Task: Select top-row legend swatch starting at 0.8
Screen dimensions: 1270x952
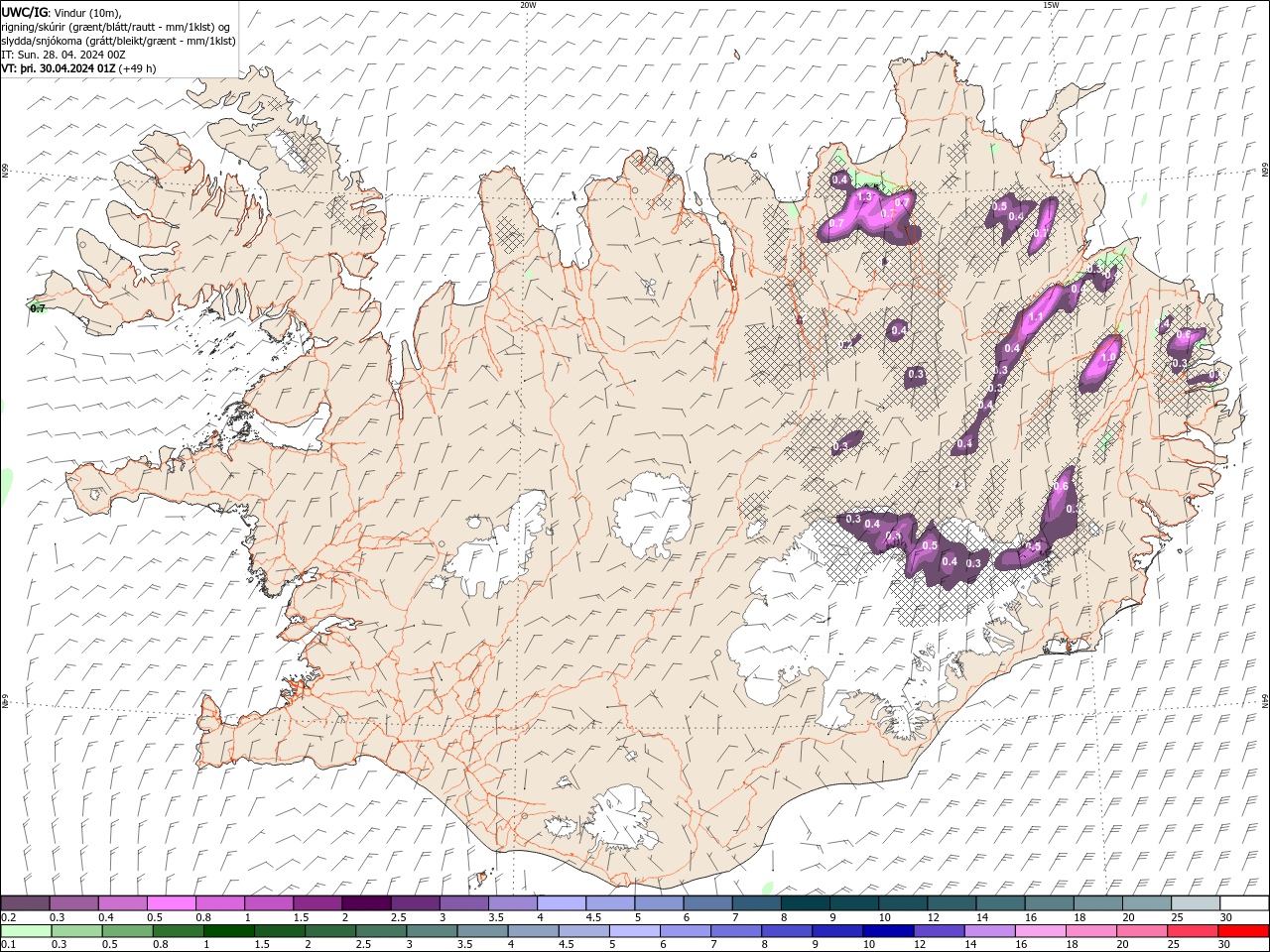Action: (220, 903)
